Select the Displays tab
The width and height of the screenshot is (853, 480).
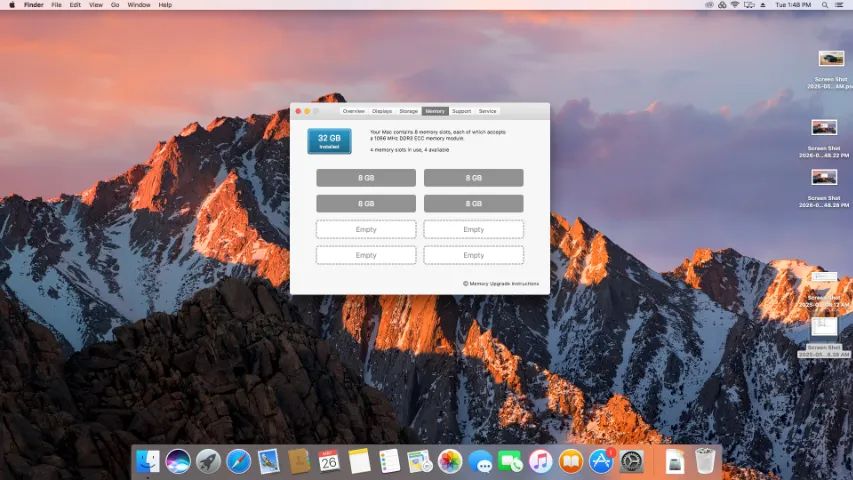[x=382, y=111]
